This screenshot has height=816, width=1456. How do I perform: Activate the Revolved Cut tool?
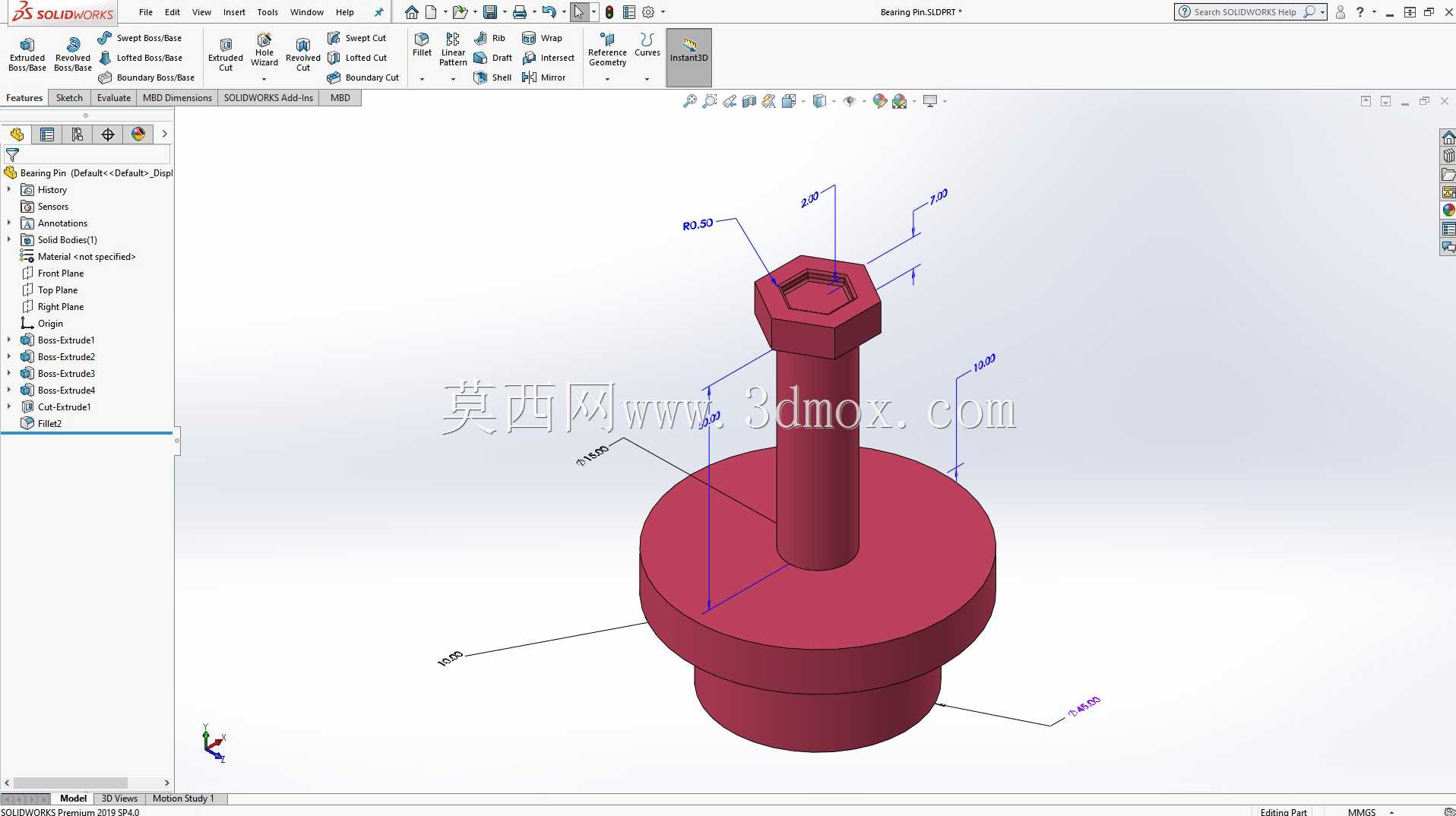click(x=303, y=54)
